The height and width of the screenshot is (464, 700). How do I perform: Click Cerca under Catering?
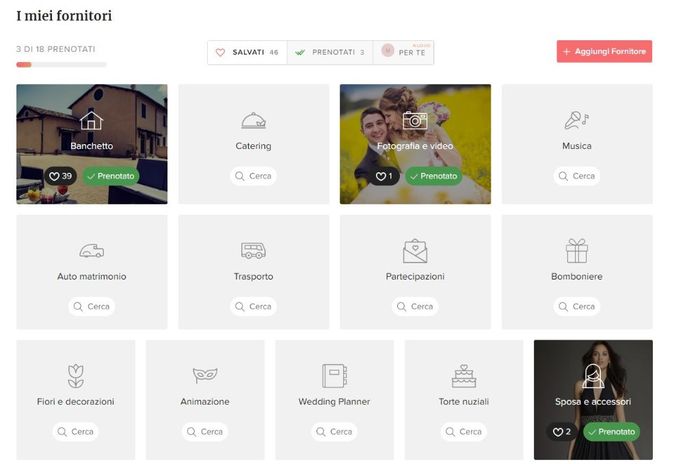253,176
